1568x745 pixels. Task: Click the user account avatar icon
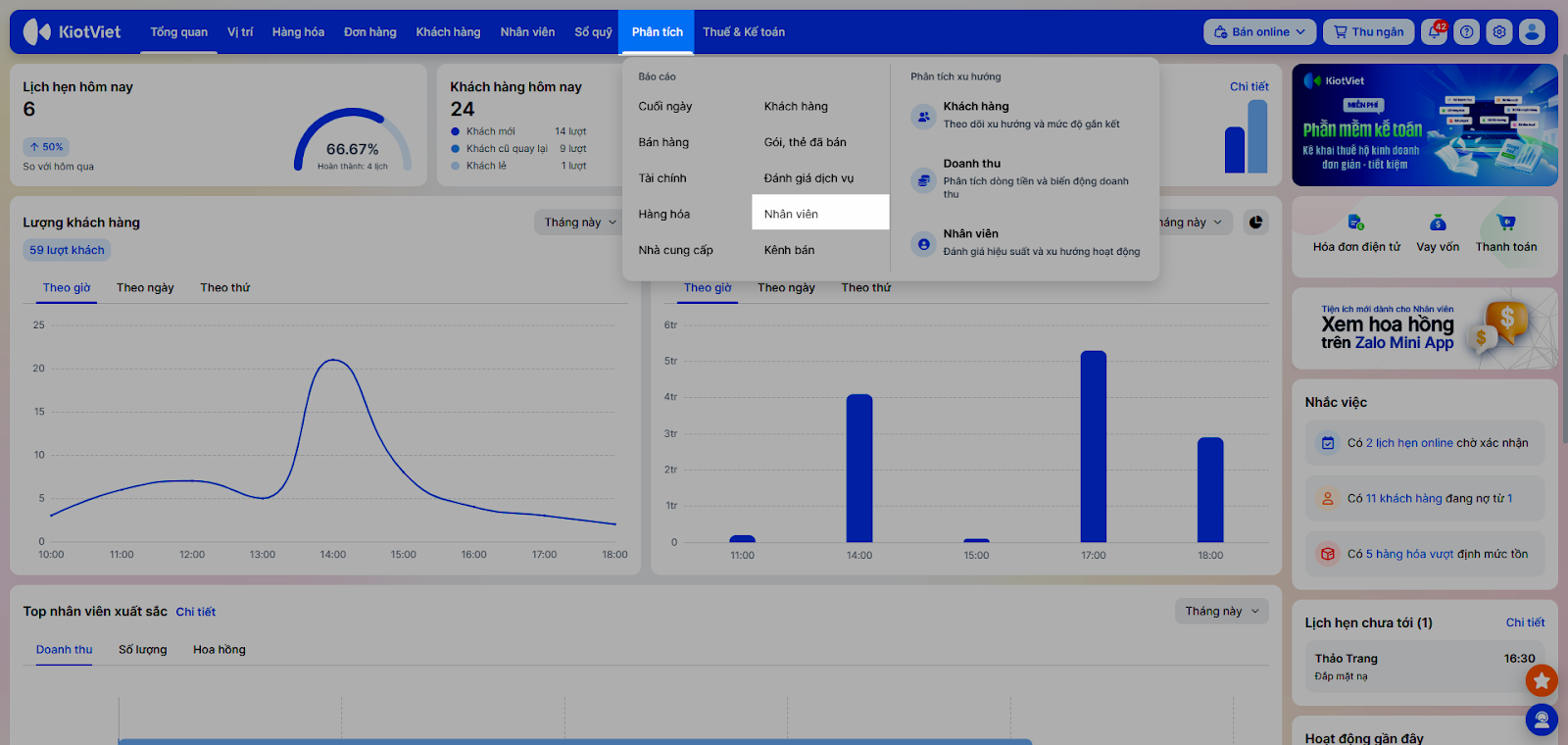tap(1532, 32)
